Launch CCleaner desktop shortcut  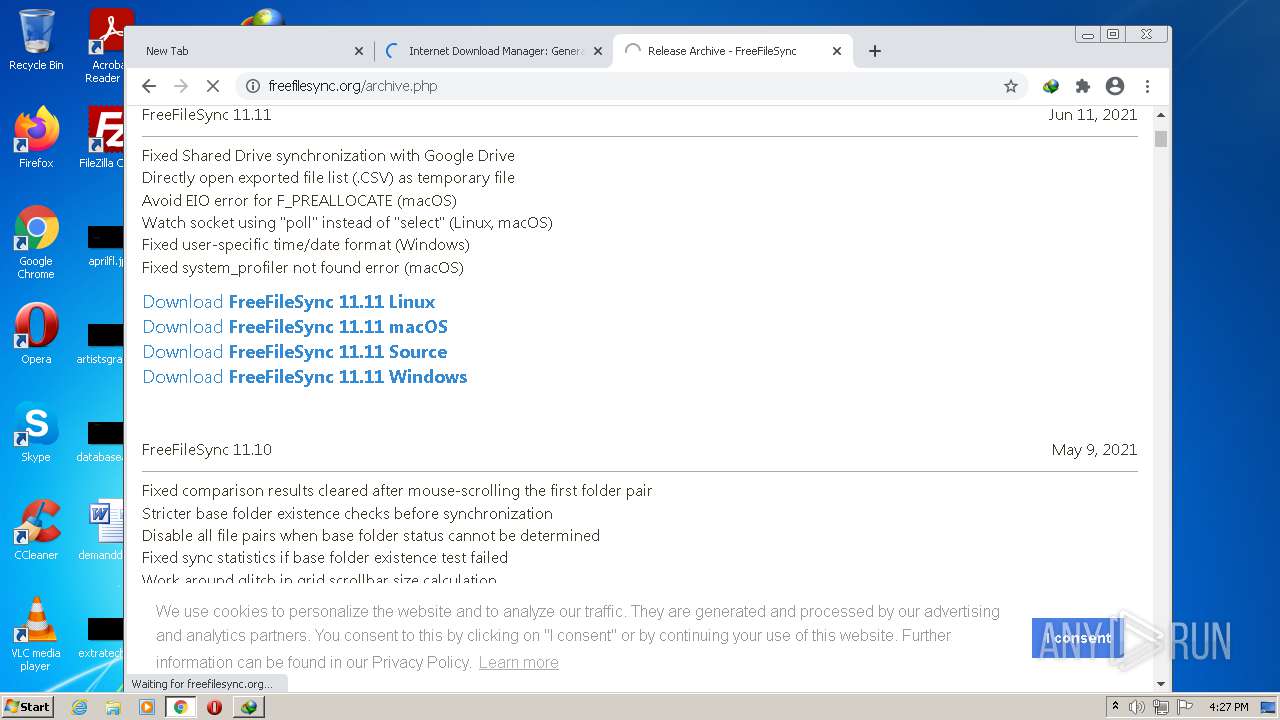coord(36,530)
